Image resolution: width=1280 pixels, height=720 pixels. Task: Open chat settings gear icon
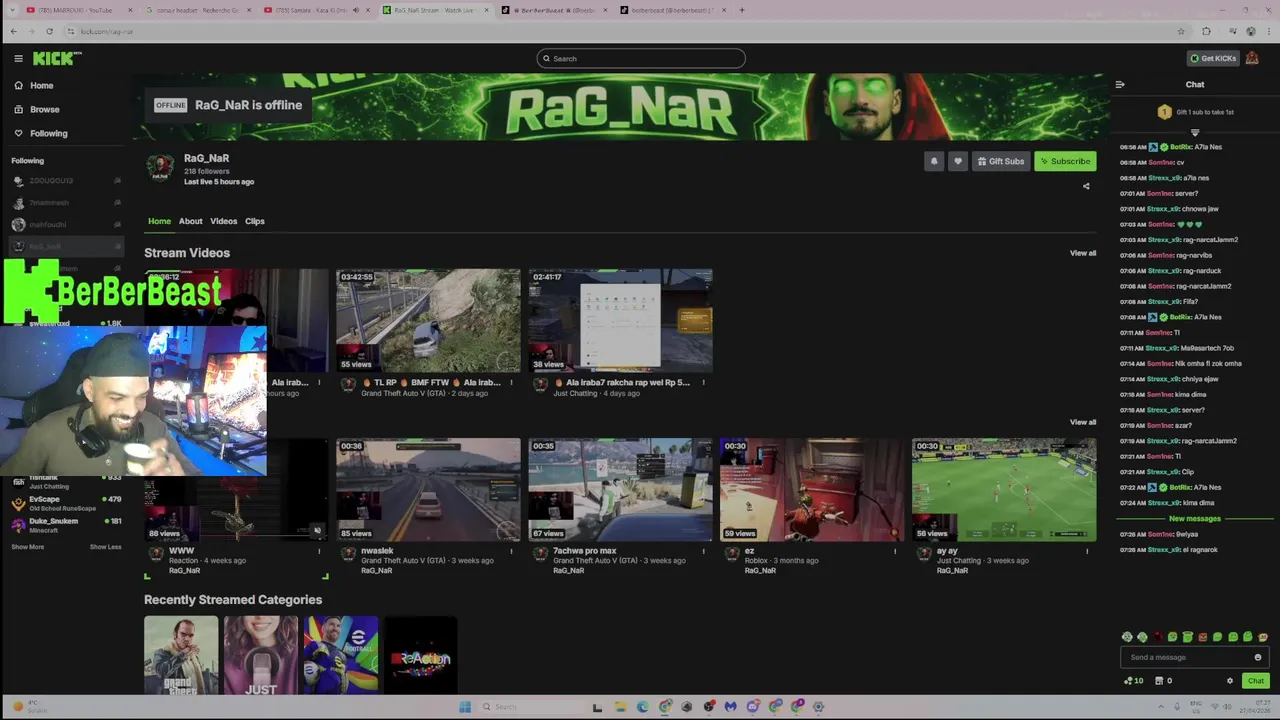pyautogui.click(x=1230, y=681)
